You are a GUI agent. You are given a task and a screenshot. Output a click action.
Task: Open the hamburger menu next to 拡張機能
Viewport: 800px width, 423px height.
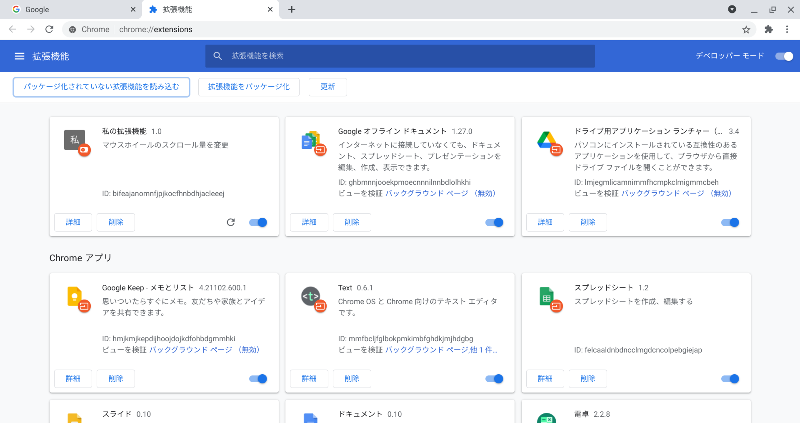pyautogui.click(x=19, y=56)
